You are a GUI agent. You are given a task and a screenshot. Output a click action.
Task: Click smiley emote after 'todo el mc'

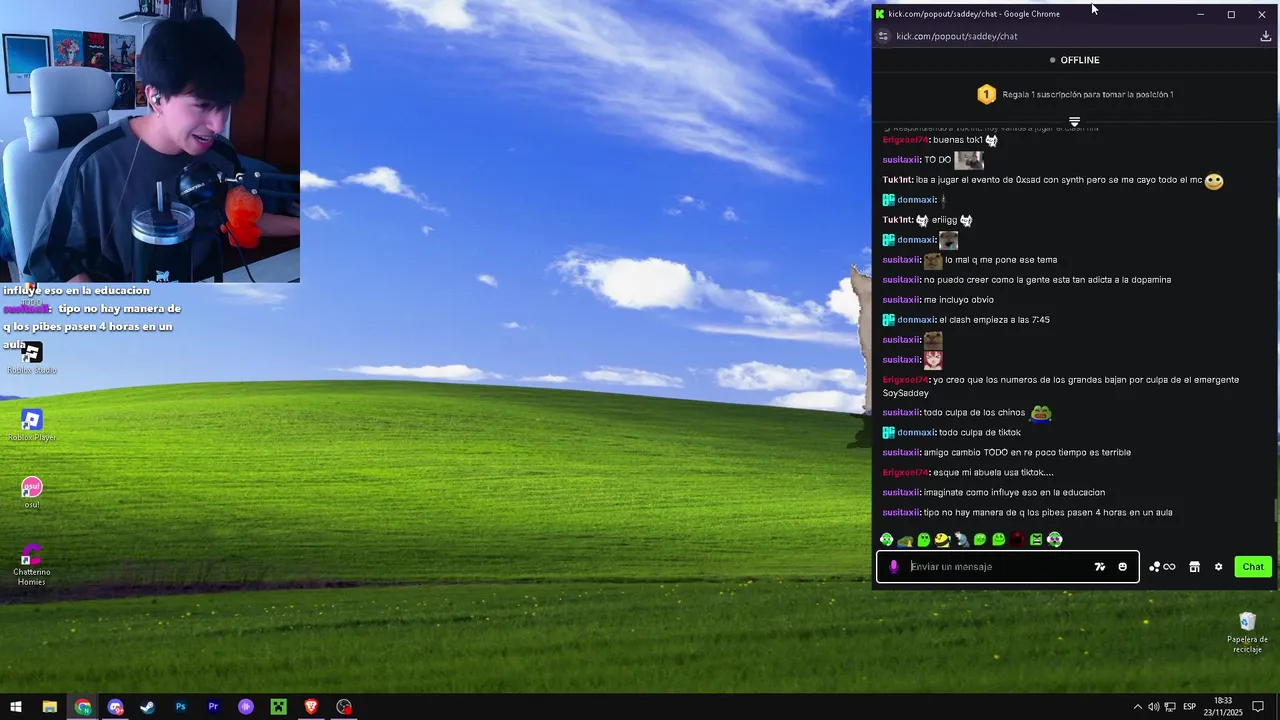(1214, 181)
